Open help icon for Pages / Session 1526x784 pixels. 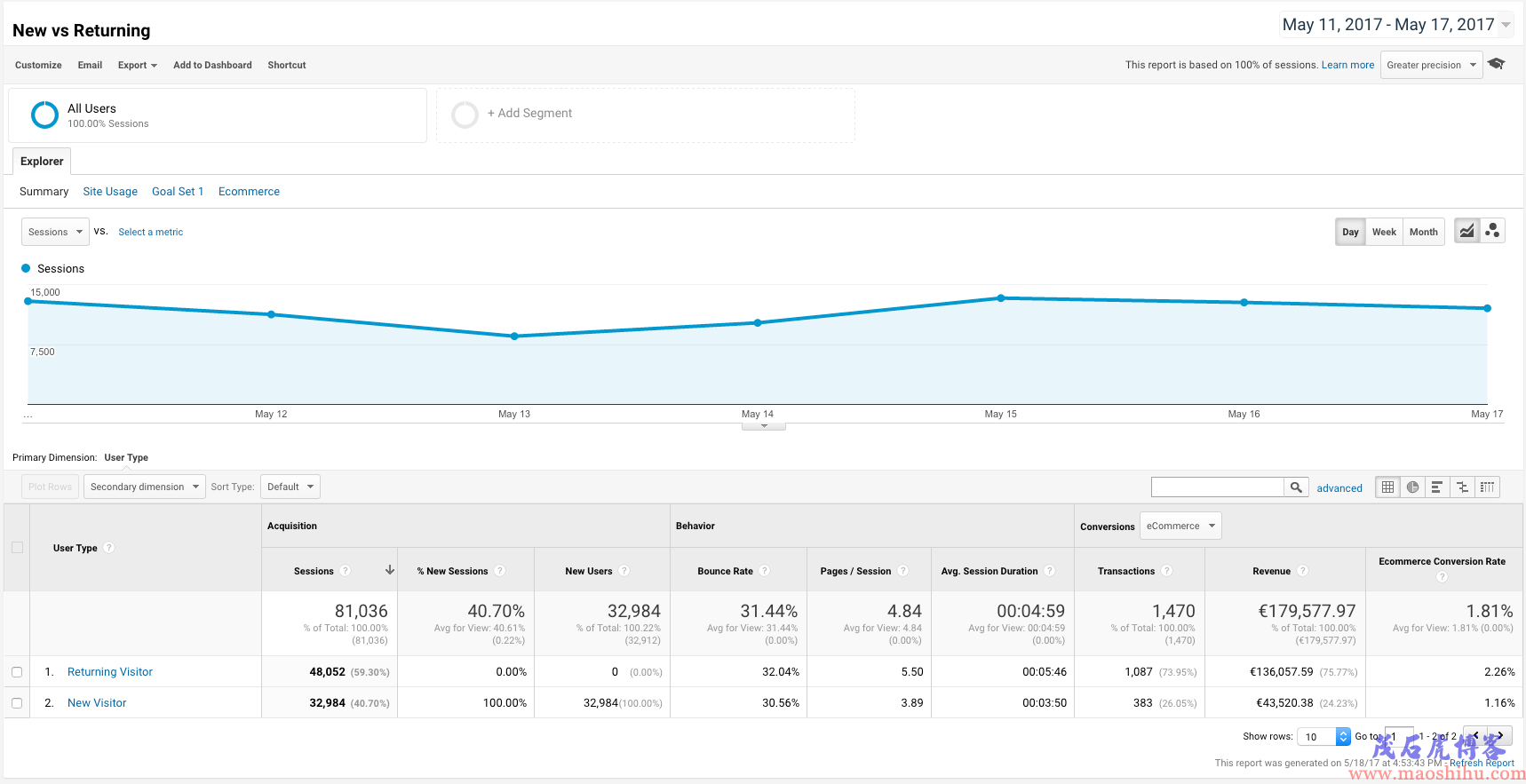click(x=903, y=571)
